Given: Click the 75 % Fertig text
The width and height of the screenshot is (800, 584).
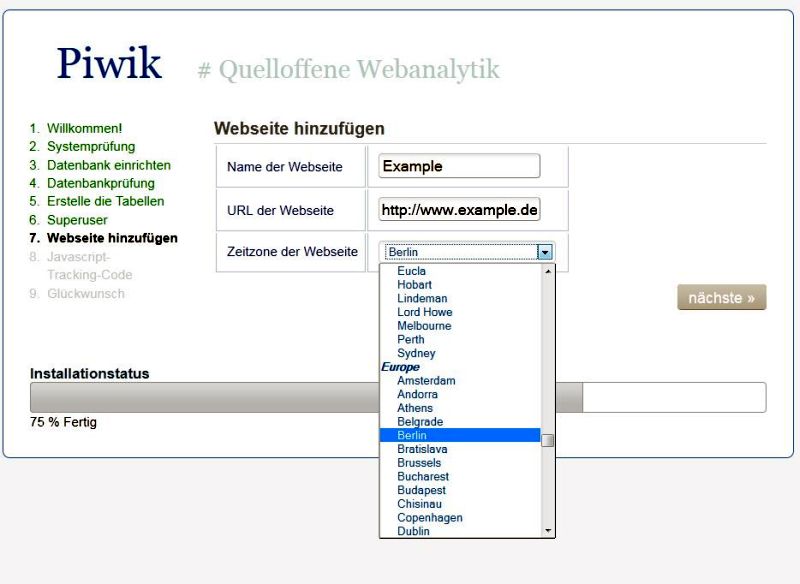Looking at the screenshot, I should click(x=63, y=422).
